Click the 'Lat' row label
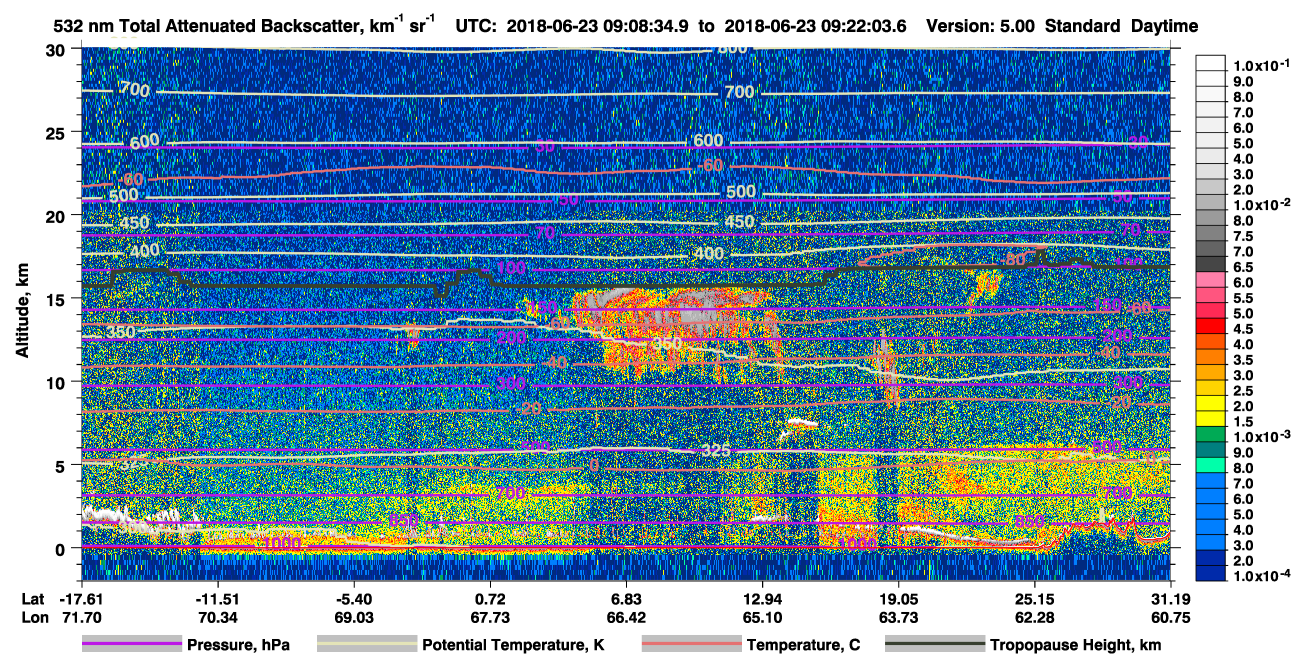1300x667 pixels. [32, 599]
